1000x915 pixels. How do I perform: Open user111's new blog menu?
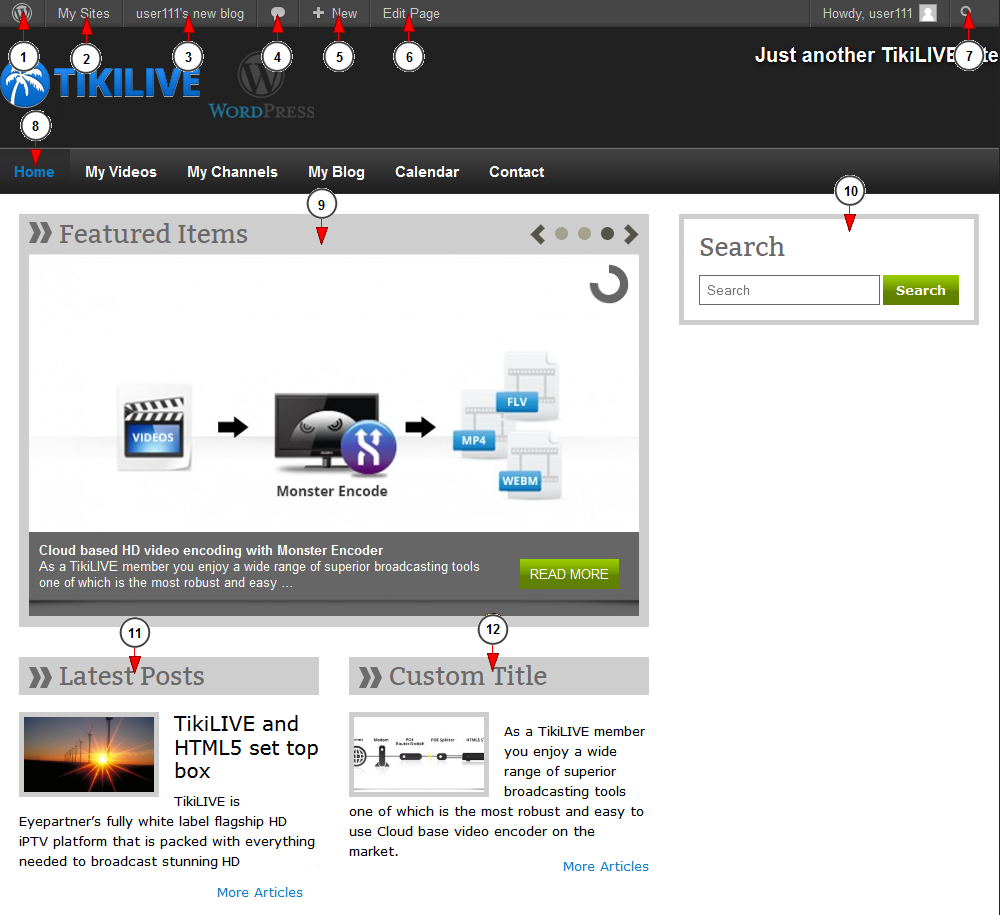click(189, 13)
